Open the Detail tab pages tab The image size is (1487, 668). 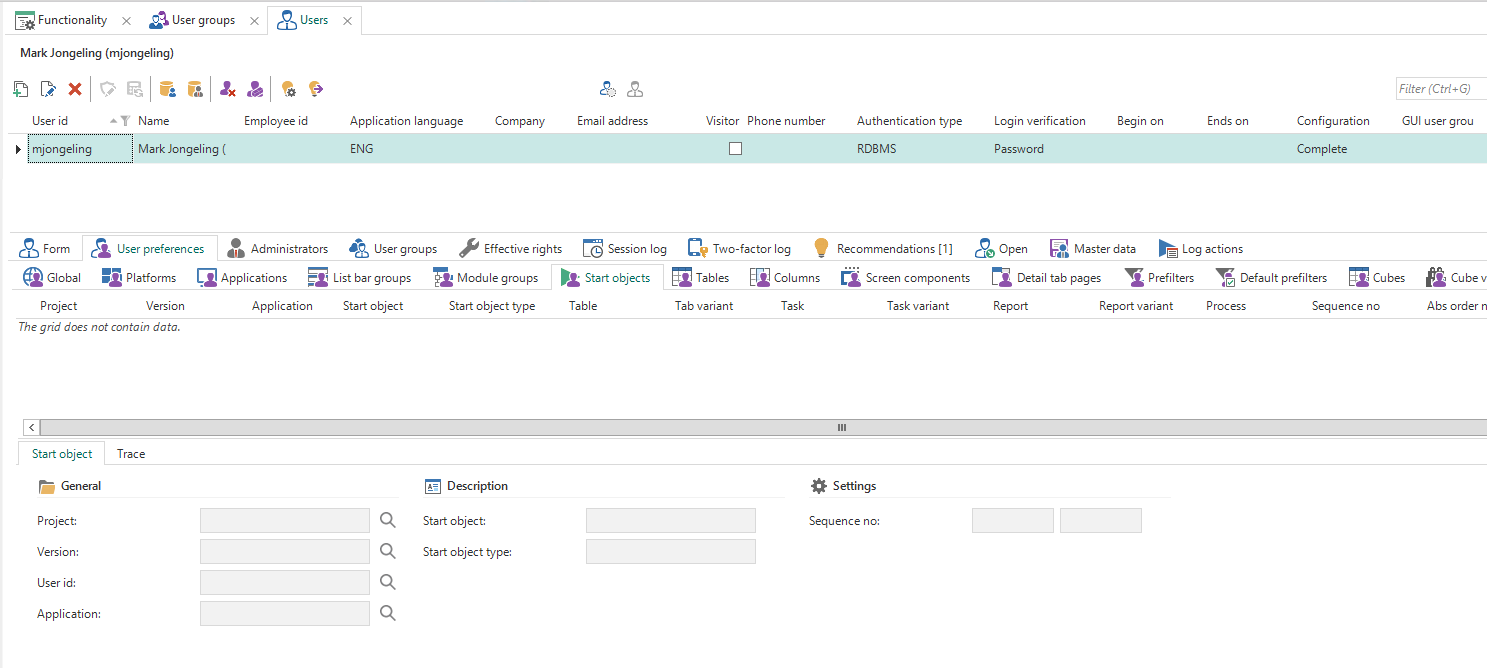[x=1047, y=277]
